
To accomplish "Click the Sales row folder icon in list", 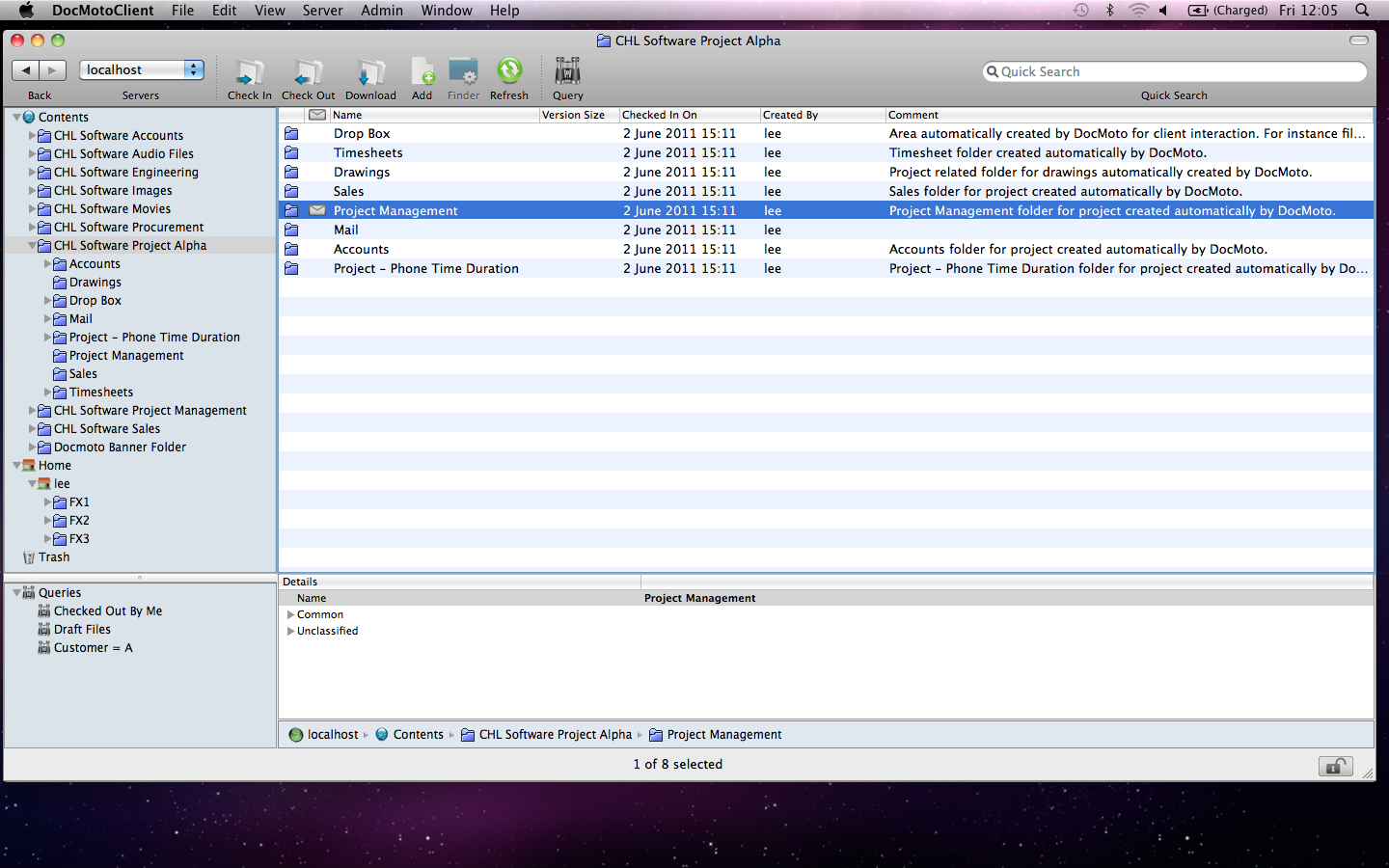I will [x=291, y=192].
